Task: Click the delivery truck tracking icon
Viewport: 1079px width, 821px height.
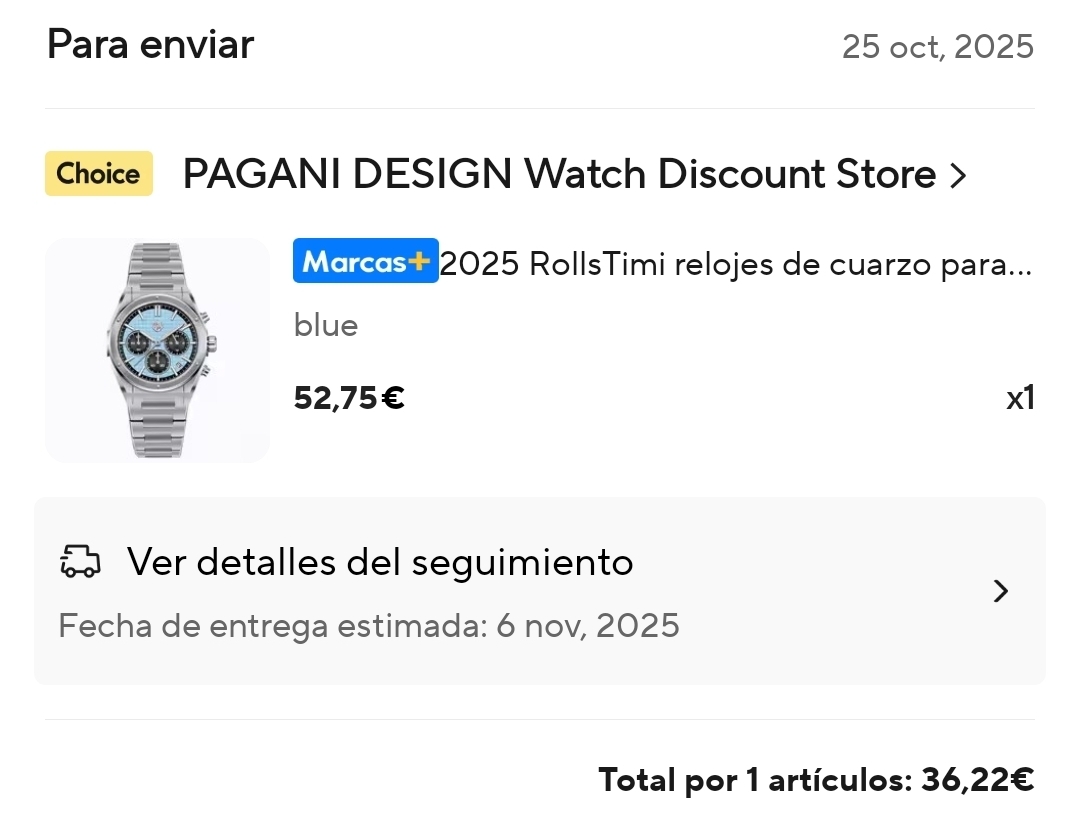Action: click(81, 561)
